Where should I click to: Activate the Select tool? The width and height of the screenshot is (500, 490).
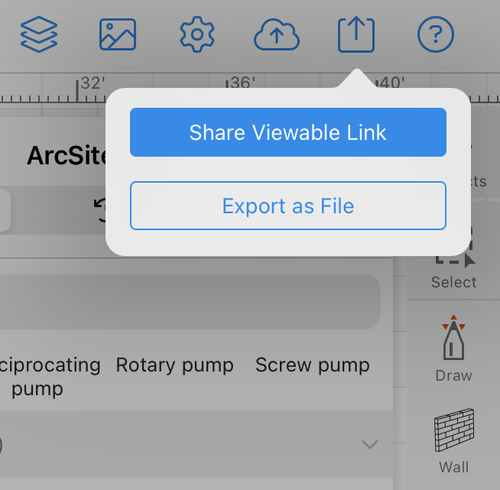coord(454,270)
